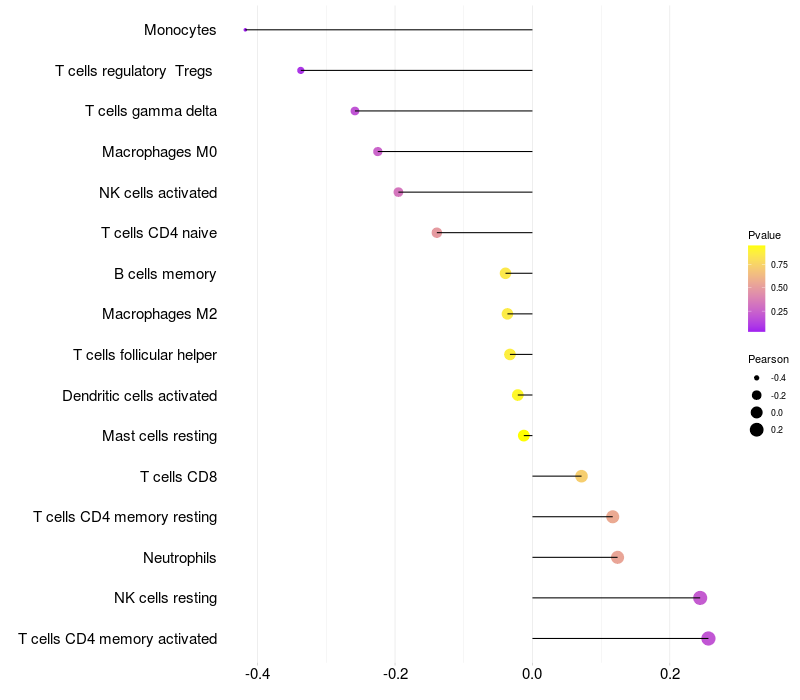Click the yellow B cells memory dot
800x700 pixels.
click(505, 273)
